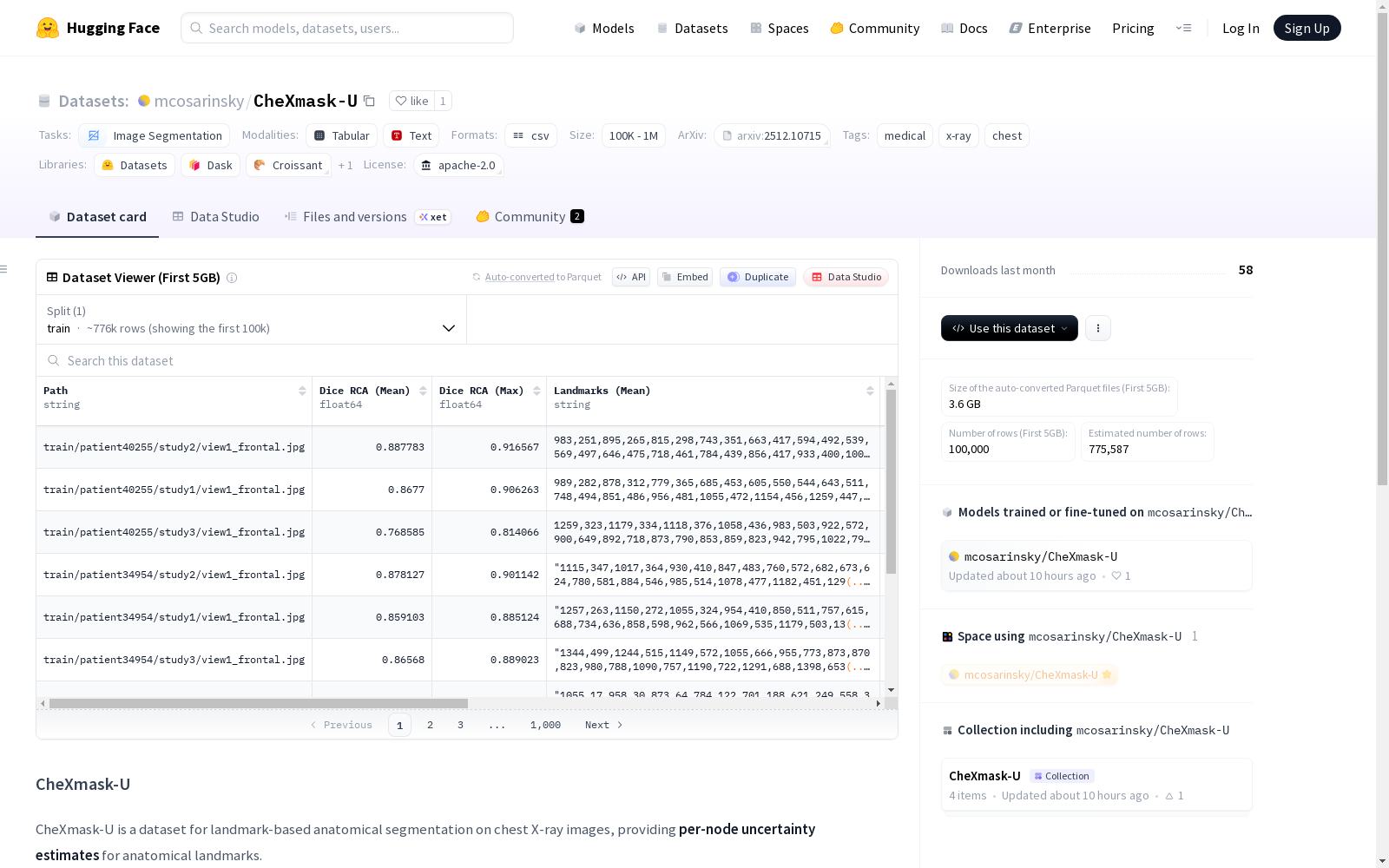The width and height of the screenshot is (1389, 868).
Task: Click the 100K - 1M size tag
Action: [633, 135]
